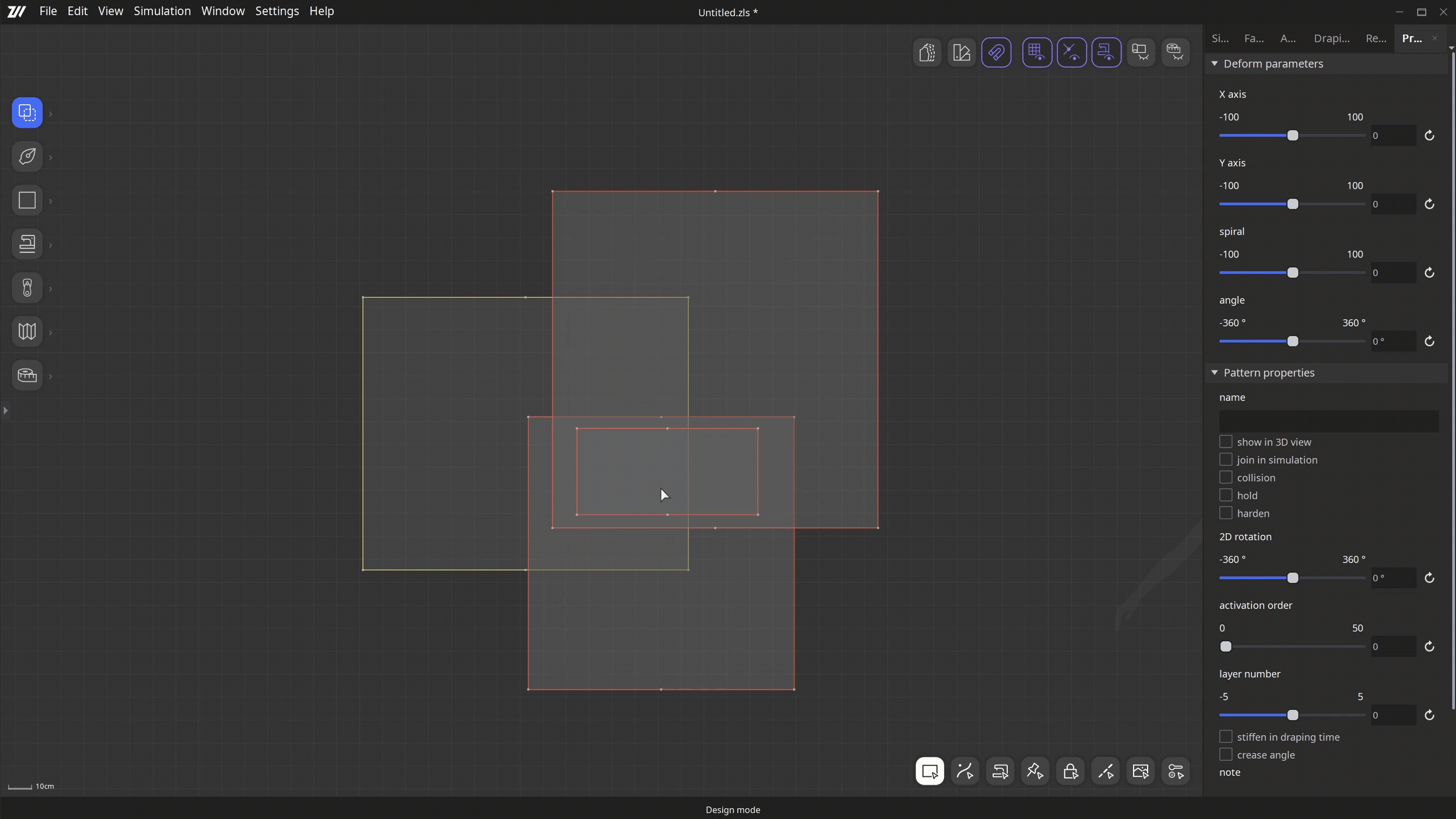Switch to the Drapi... tab in the right panel

(1332, 38)
